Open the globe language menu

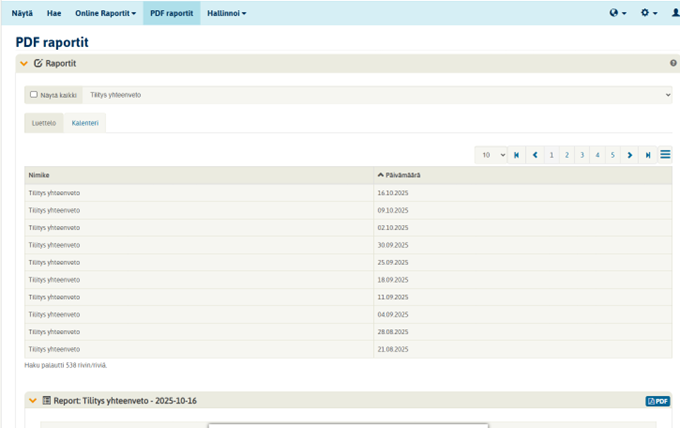tap(617, 12)
